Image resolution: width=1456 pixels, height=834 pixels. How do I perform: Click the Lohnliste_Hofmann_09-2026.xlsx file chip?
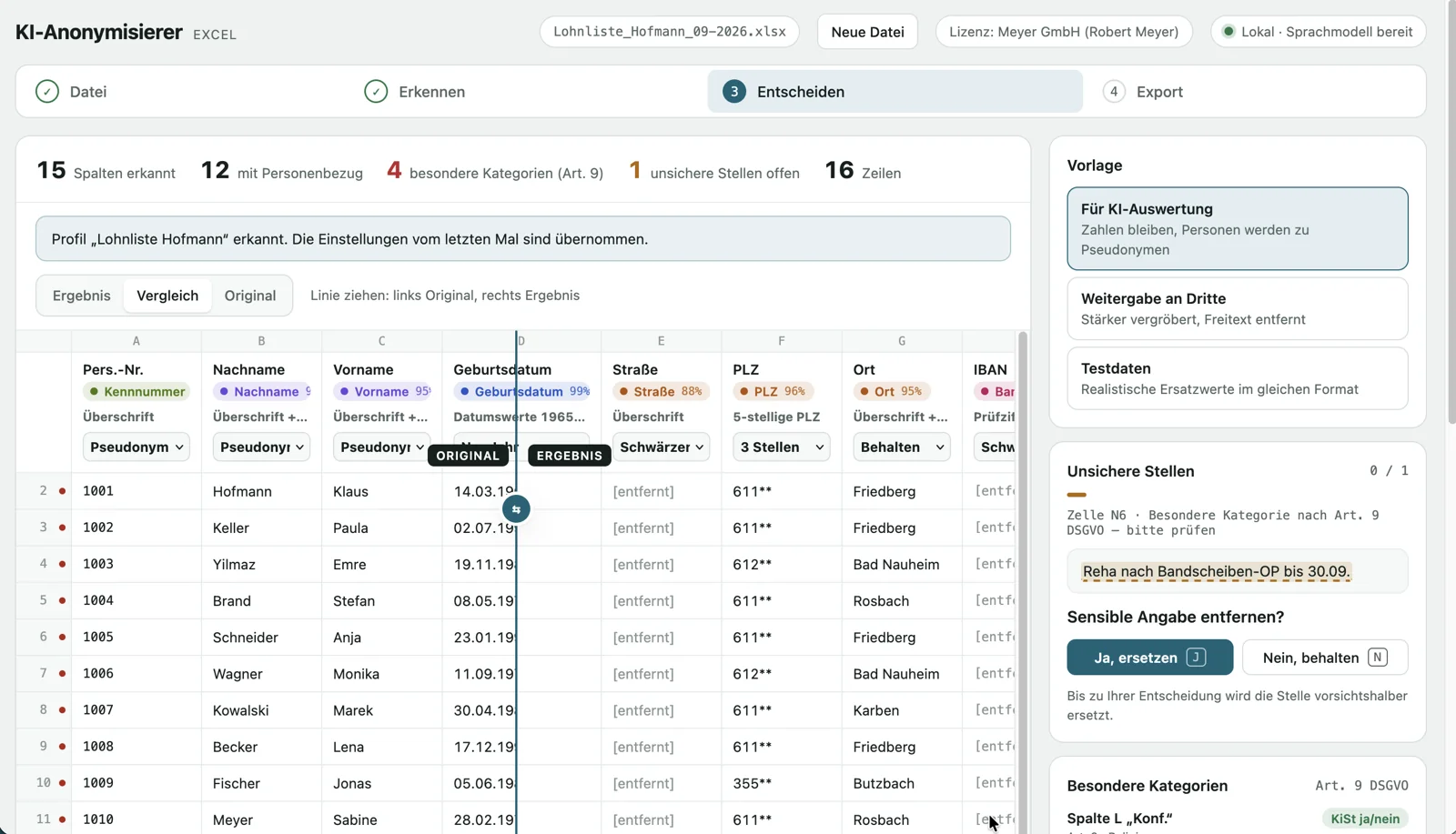670,32
